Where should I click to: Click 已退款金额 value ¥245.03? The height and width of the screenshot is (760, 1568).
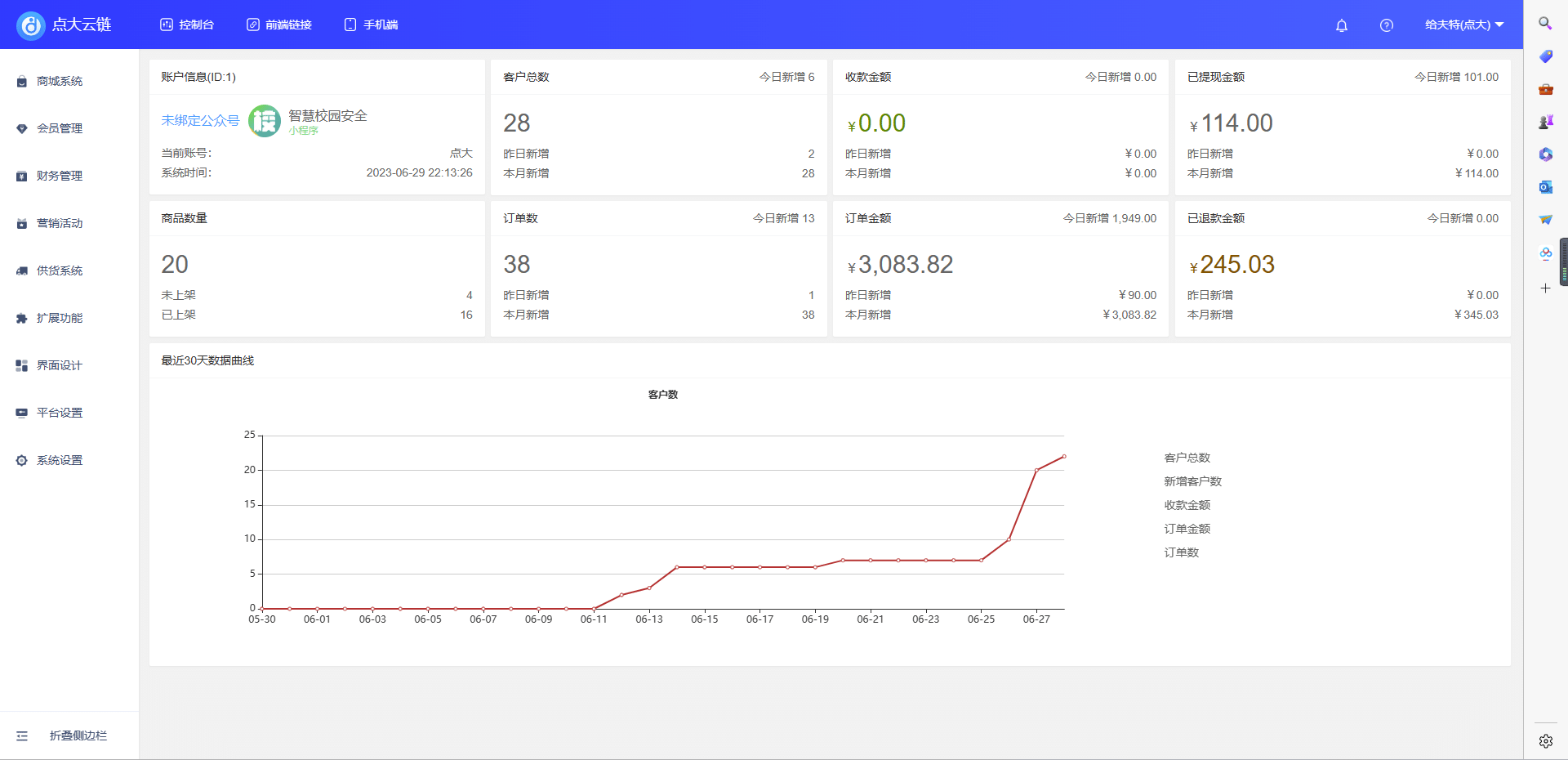tap(1232, 265)
